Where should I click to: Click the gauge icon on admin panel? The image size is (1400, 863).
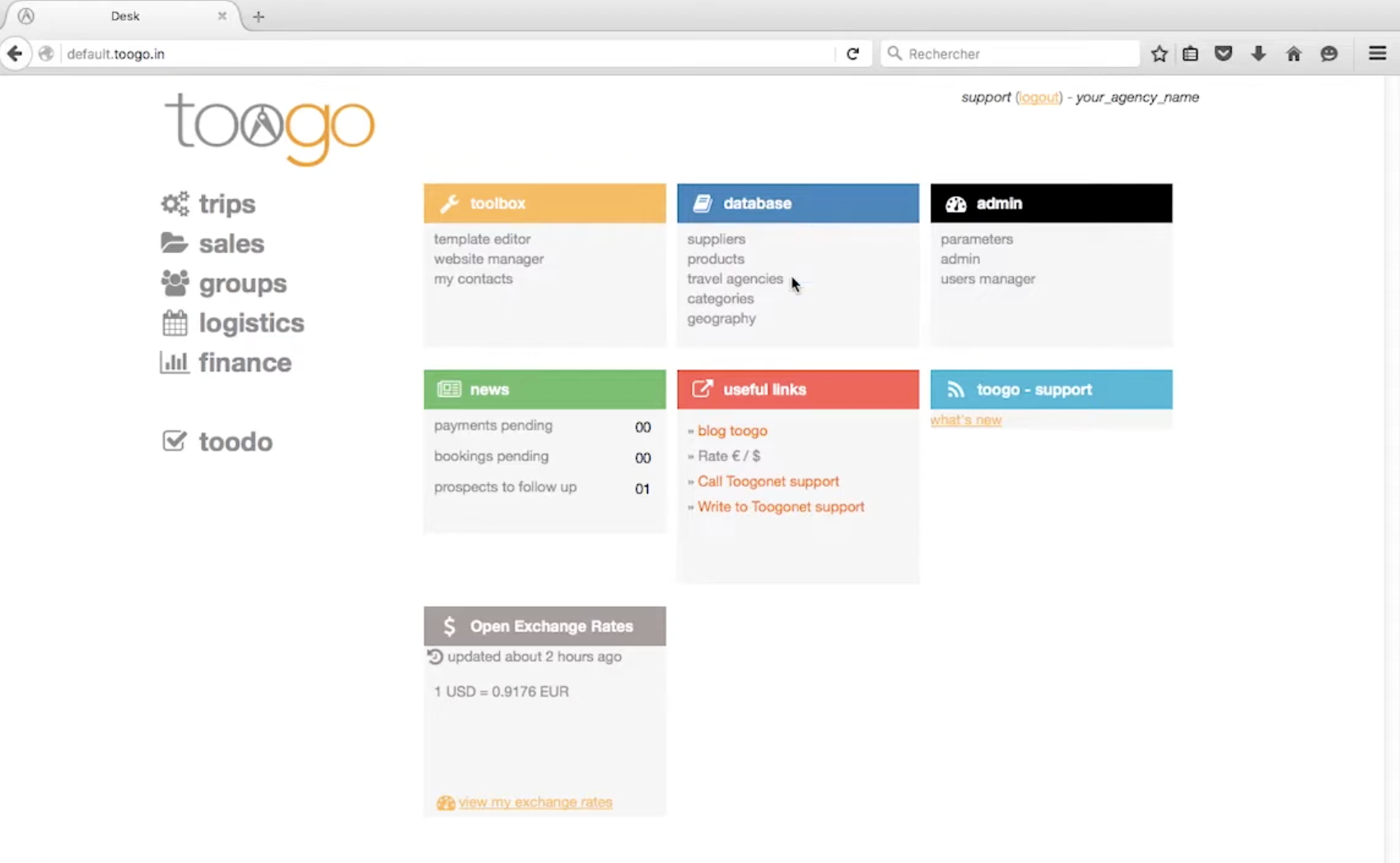[x=955, y=203]
